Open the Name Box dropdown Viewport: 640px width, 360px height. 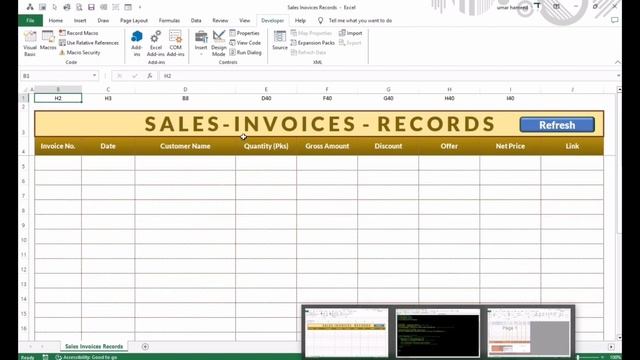pos(94,76)
